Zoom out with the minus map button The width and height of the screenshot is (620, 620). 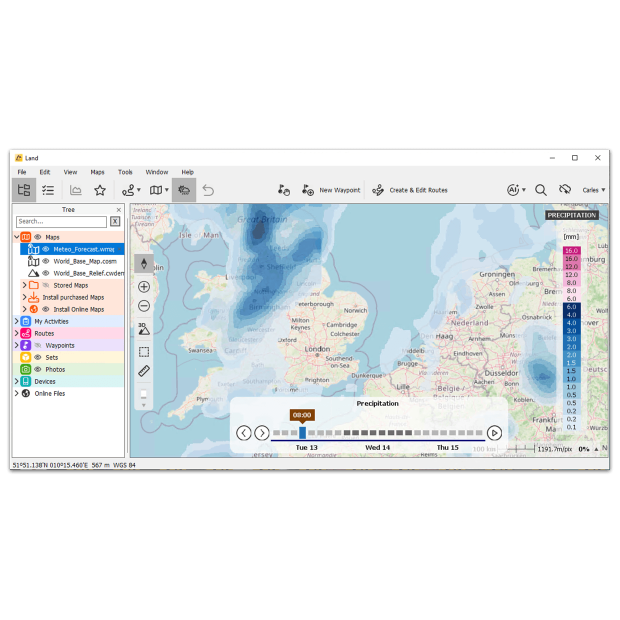144,306
